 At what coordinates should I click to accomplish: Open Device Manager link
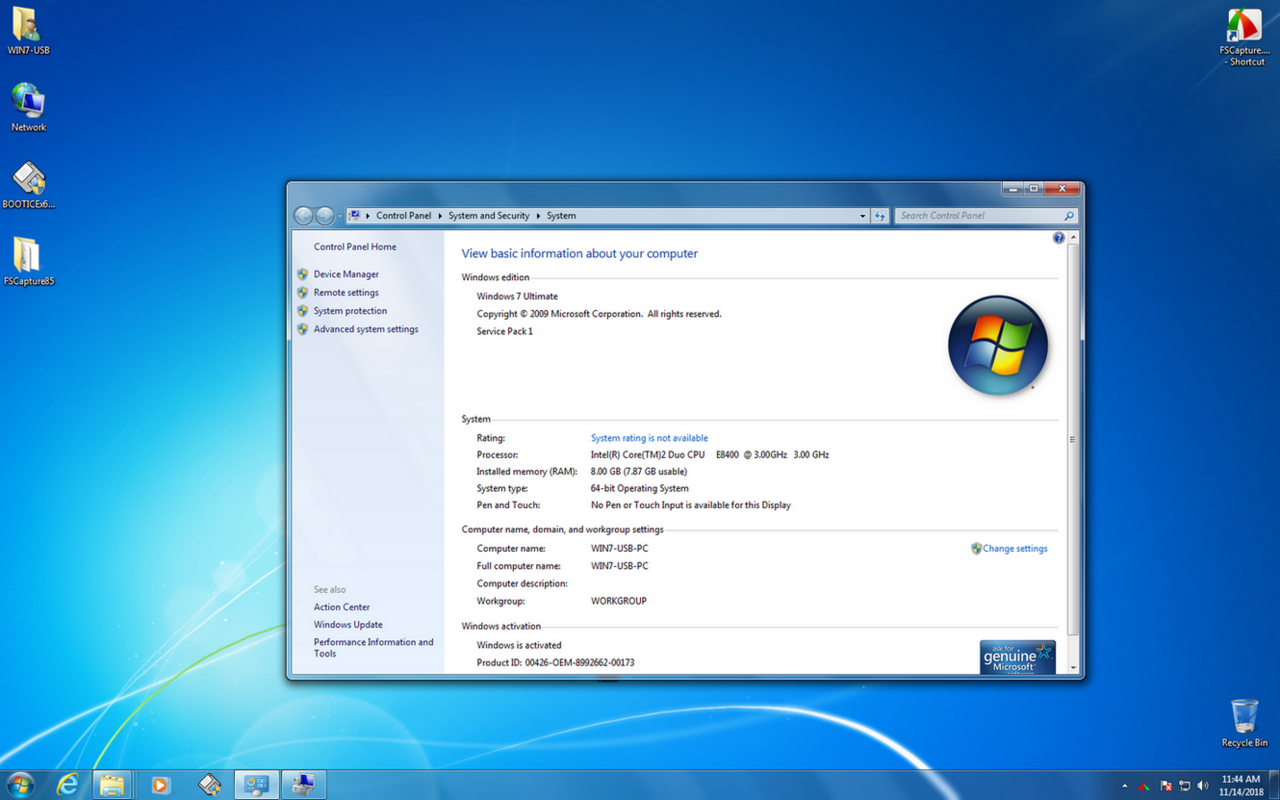pos(346,274)
